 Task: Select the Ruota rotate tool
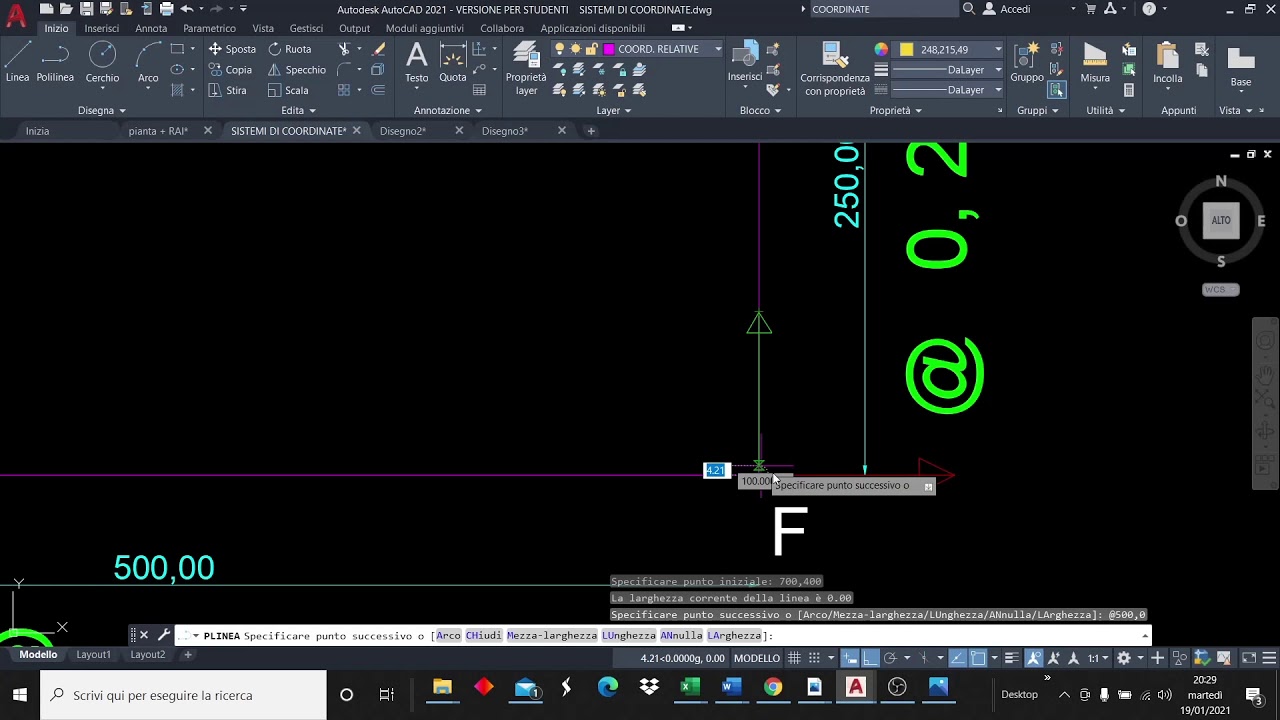289,49
